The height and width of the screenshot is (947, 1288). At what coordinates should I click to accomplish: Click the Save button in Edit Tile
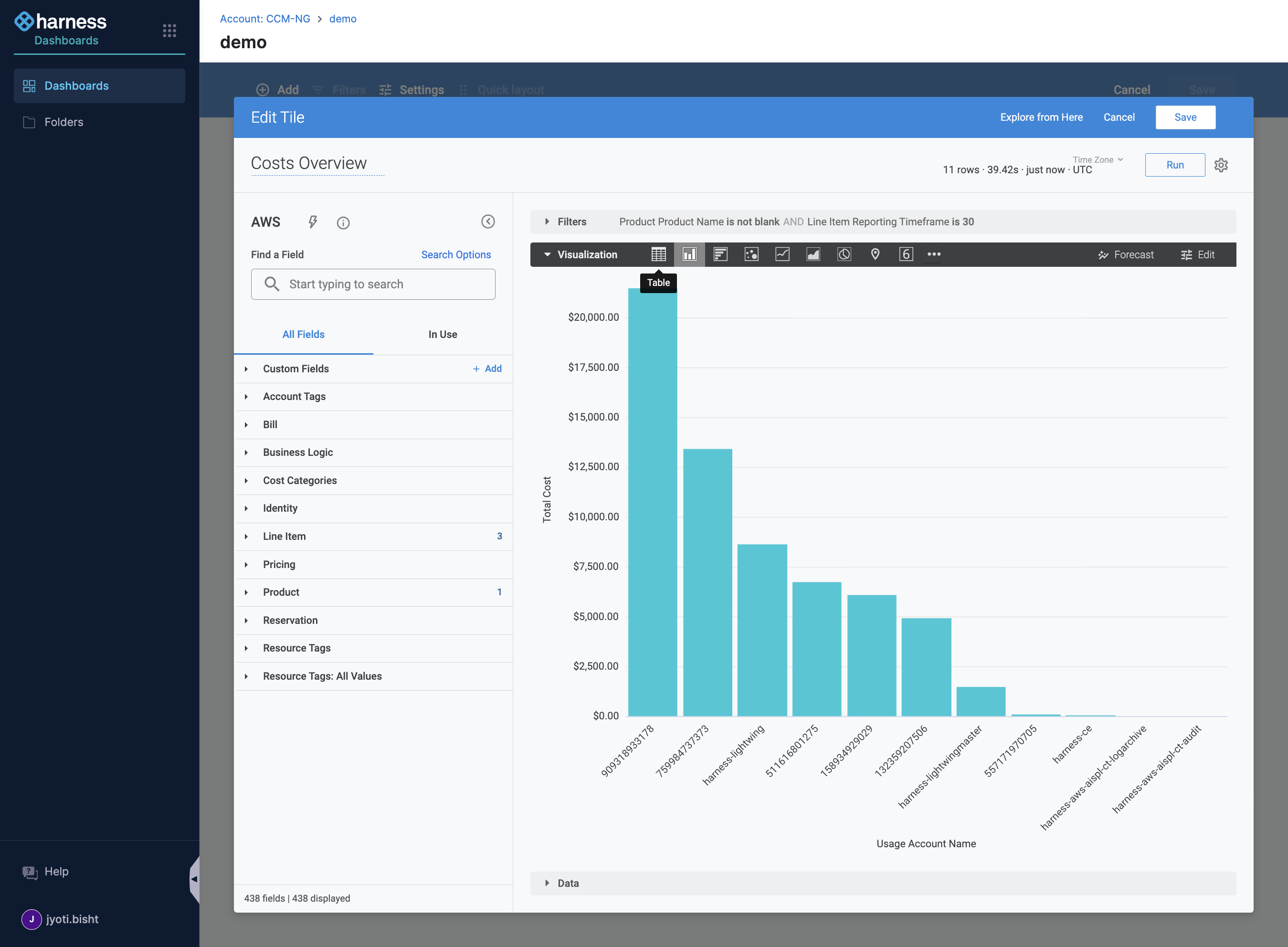[x=1185, y=117]
